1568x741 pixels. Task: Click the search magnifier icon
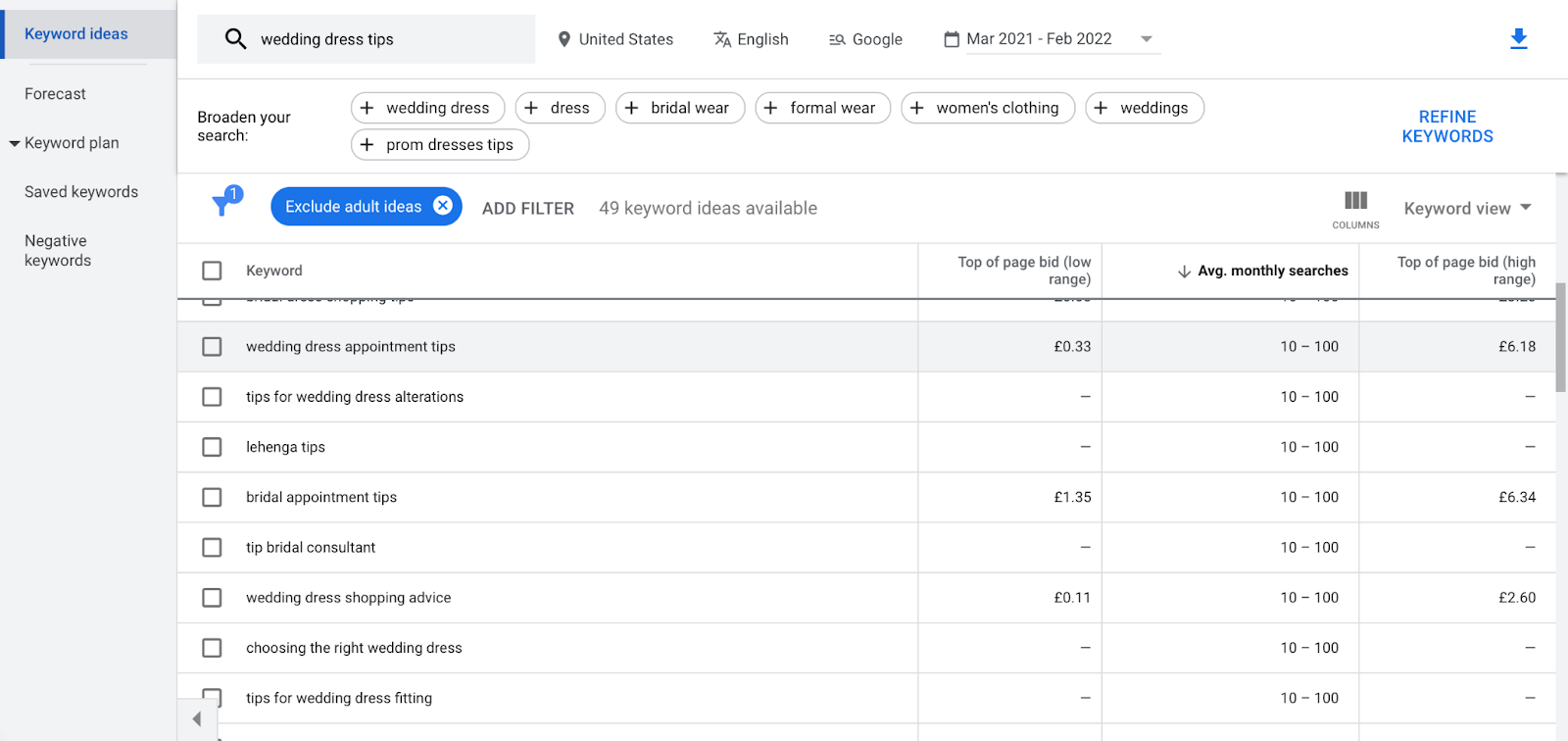point(235,39)
